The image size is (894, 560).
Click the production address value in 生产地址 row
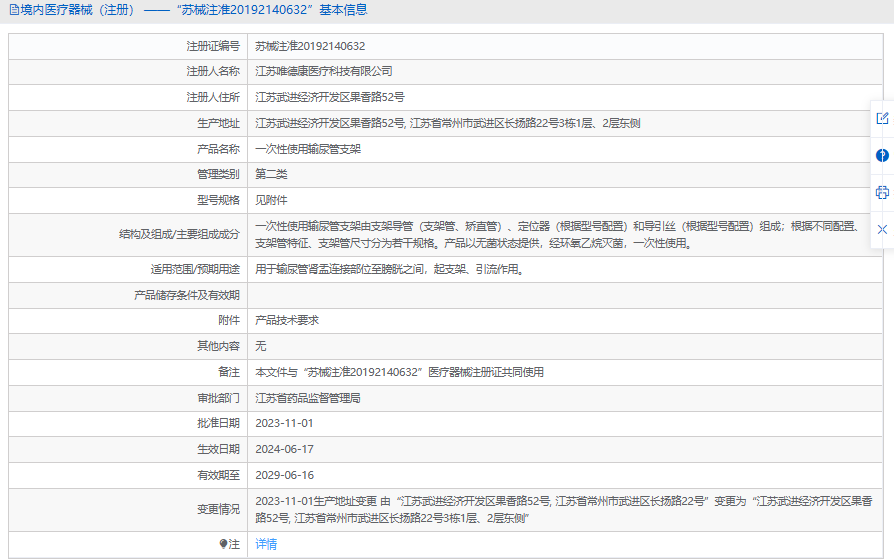[448, 123]
